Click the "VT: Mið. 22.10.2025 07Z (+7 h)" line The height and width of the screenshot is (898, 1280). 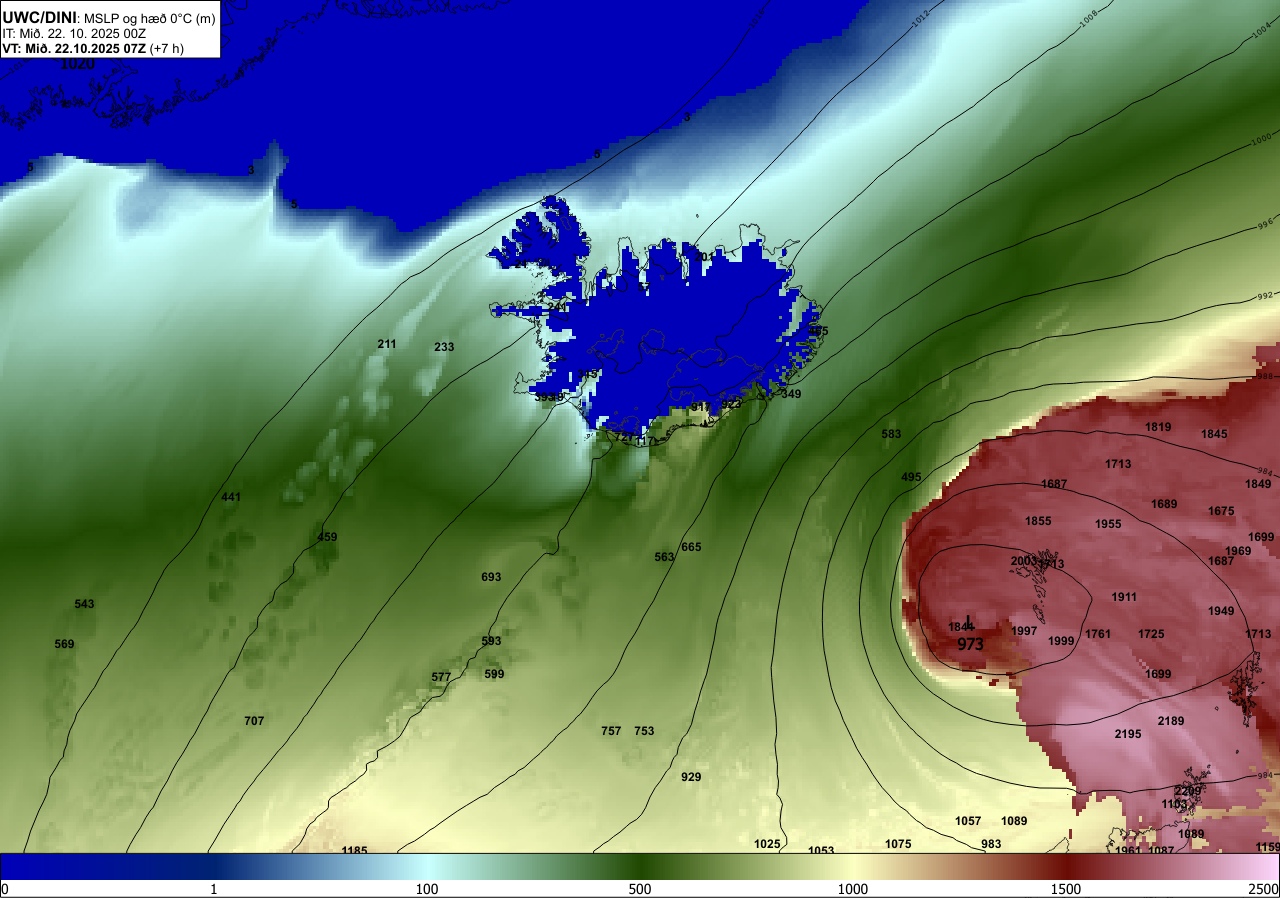(x=92, y=48)
